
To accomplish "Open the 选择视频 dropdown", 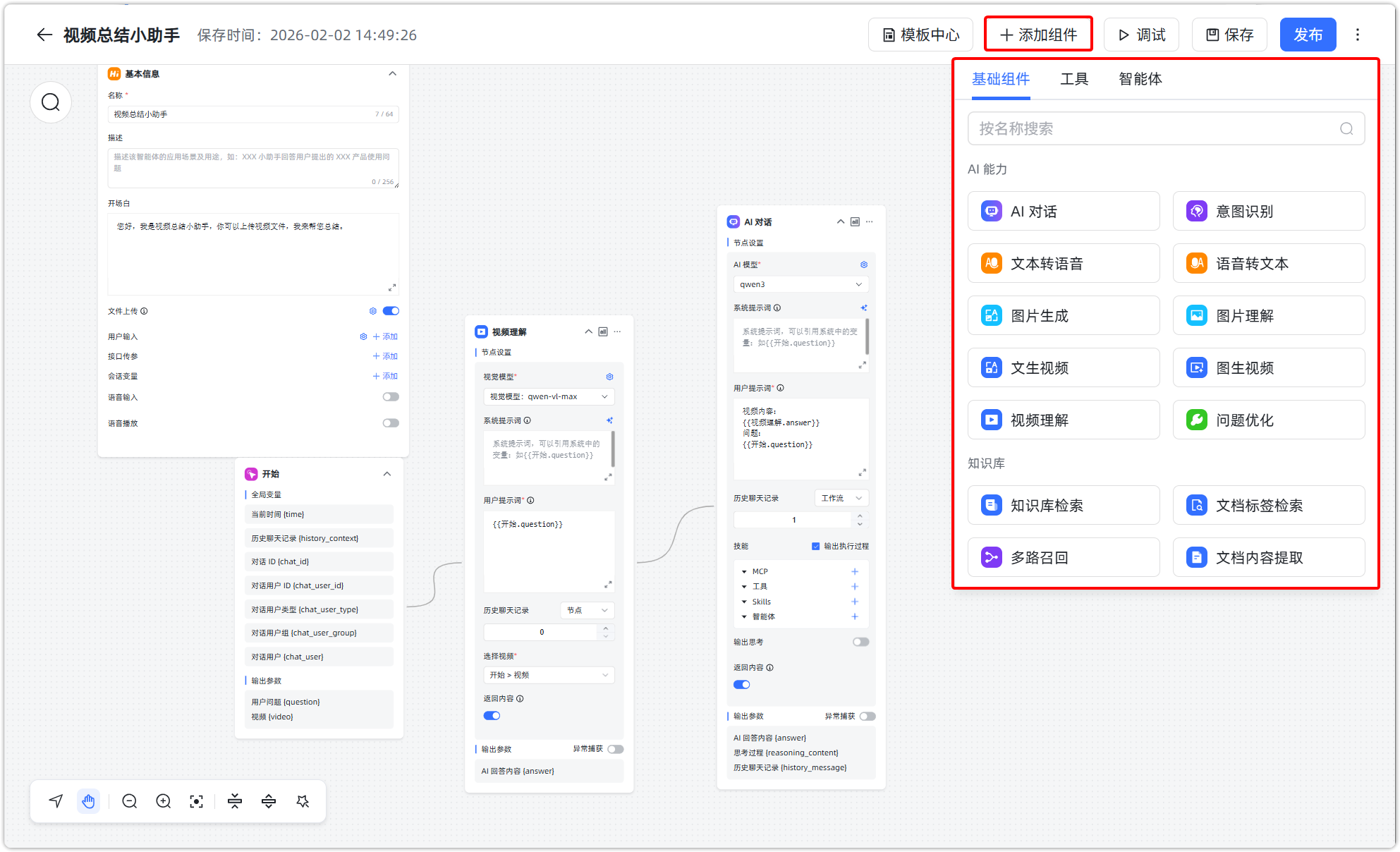I will tap(549, 675).
